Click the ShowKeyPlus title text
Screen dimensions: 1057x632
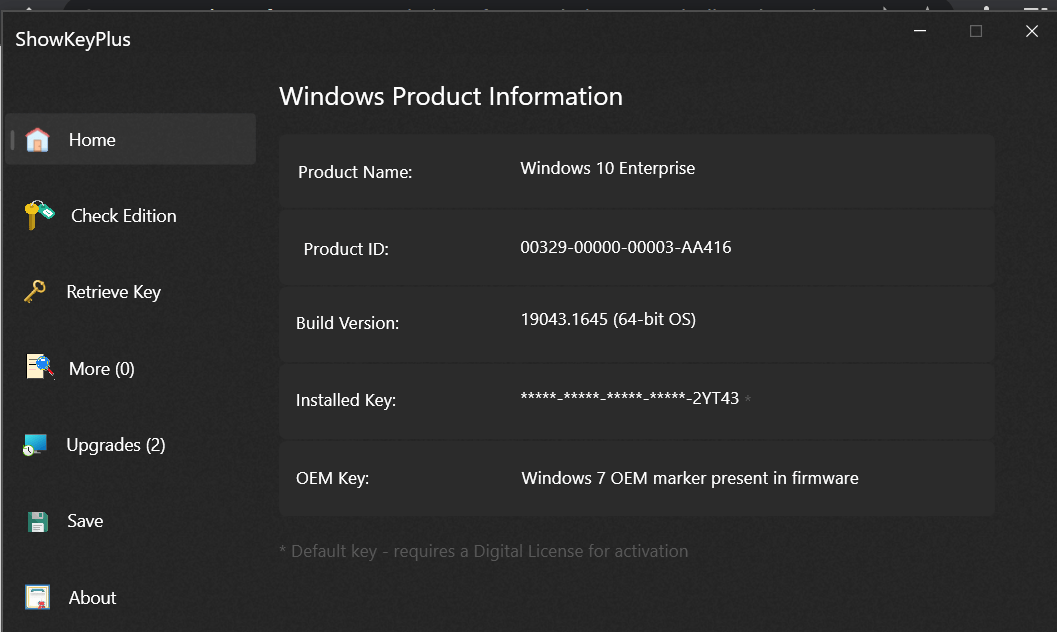click(x=73, y=40)
